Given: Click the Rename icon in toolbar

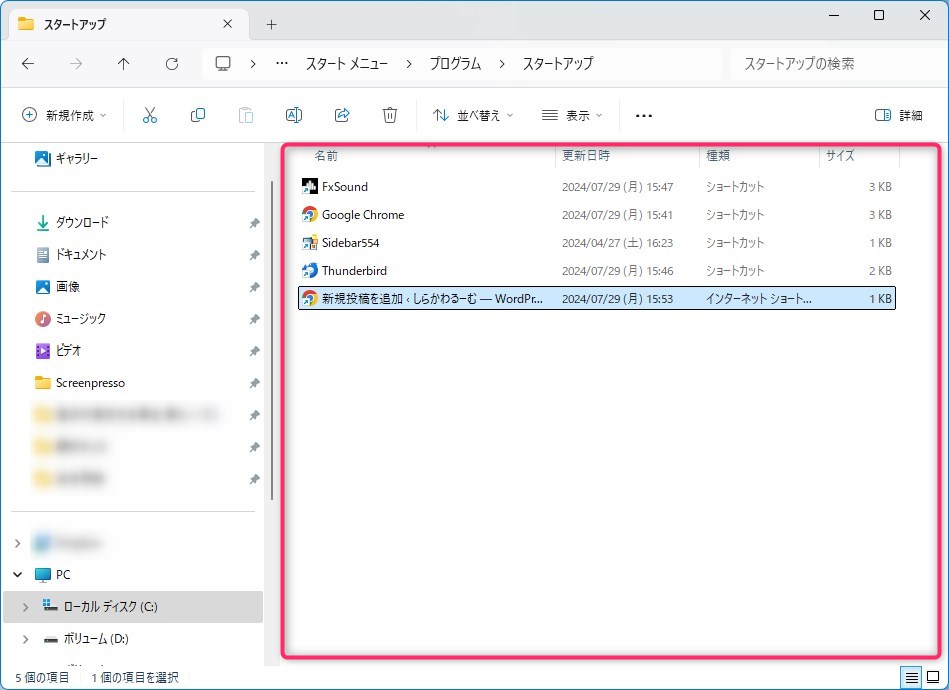Looking at the screenshot, I should coord(294,115).
